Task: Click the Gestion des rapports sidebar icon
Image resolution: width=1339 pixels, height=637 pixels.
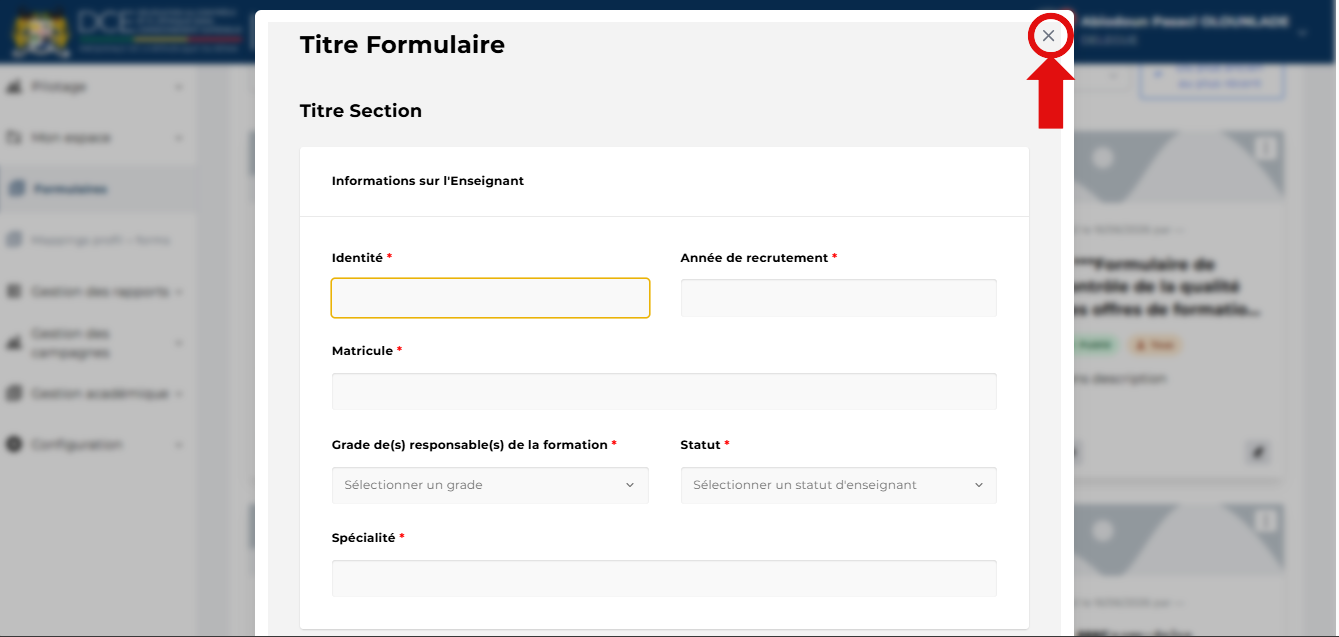Action: point(15,292)
